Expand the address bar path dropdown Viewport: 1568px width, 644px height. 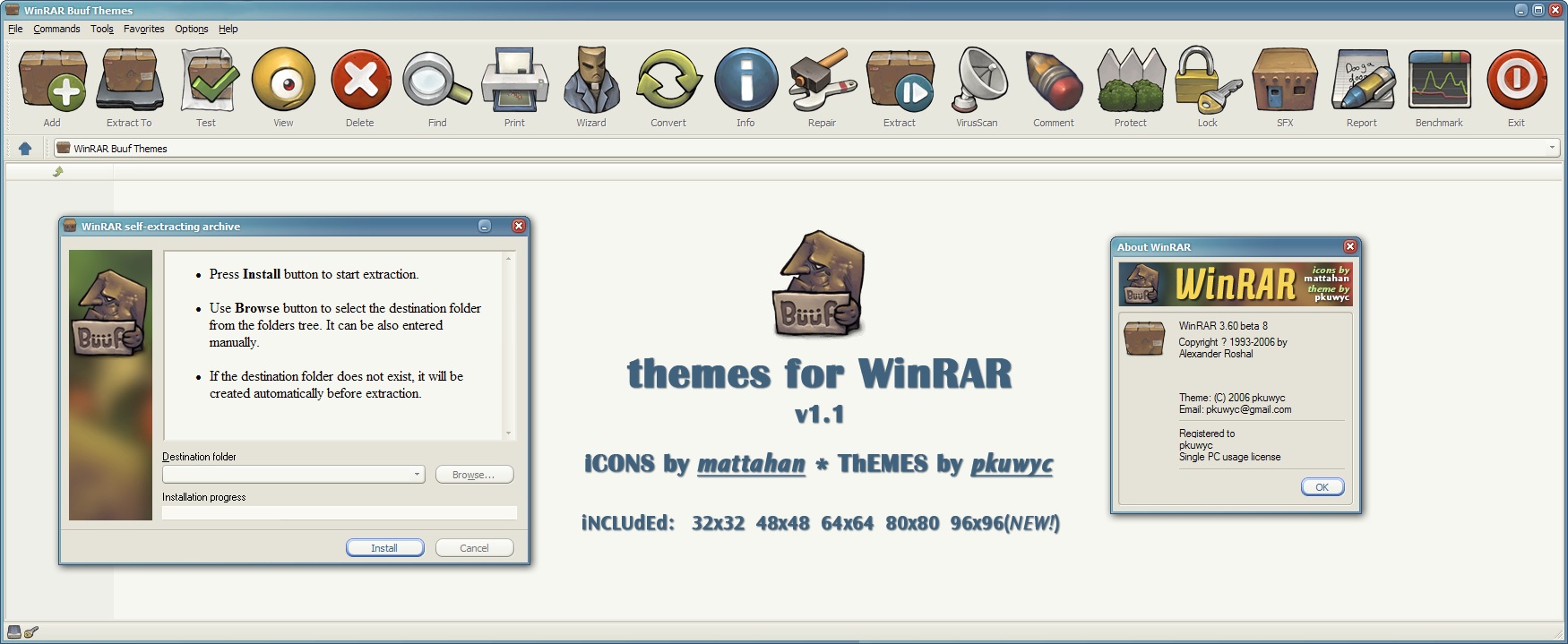1552,148
